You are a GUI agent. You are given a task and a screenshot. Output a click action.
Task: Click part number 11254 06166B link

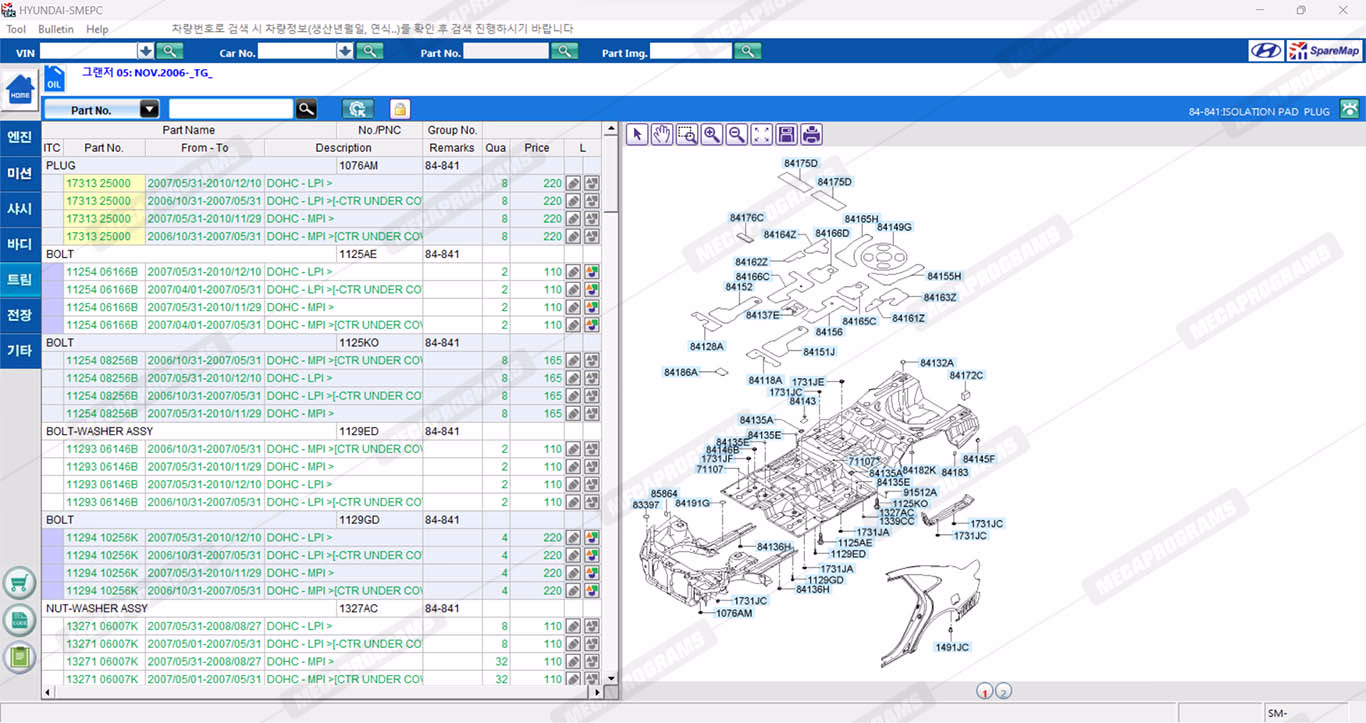(x=102, y=272)
